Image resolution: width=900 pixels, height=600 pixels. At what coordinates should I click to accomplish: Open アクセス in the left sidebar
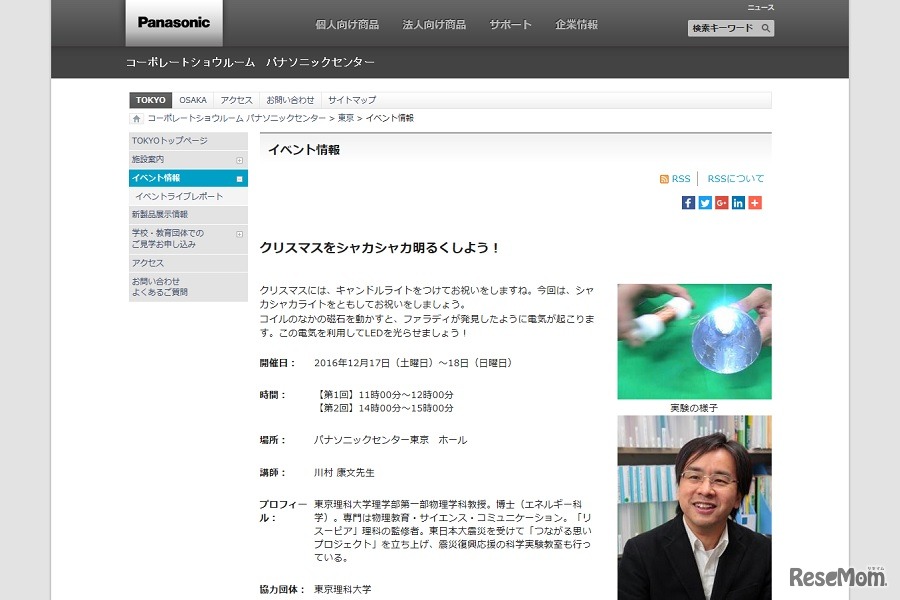pyautogui.click(x=188, y=263)
